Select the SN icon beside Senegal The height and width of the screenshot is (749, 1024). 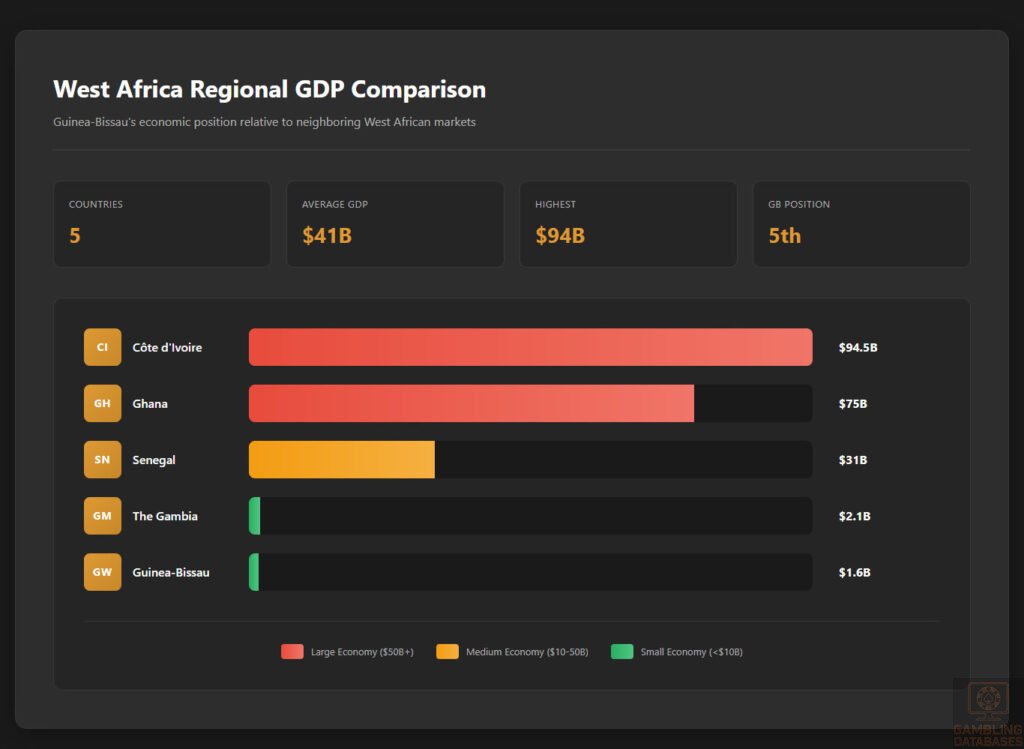[102, 459]
